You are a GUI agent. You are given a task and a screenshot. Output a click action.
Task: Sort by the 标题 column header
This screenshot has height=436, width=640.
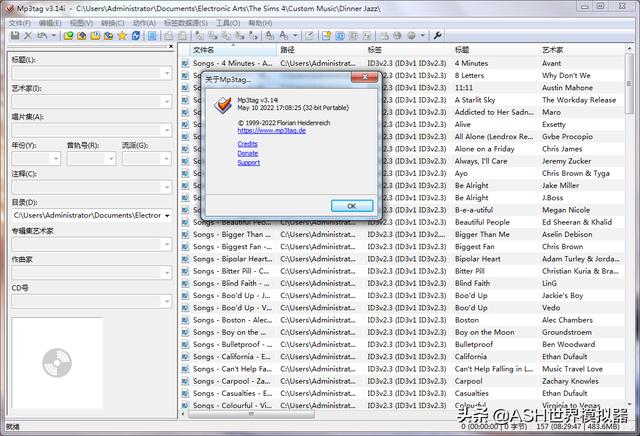[x=495, y=50]
